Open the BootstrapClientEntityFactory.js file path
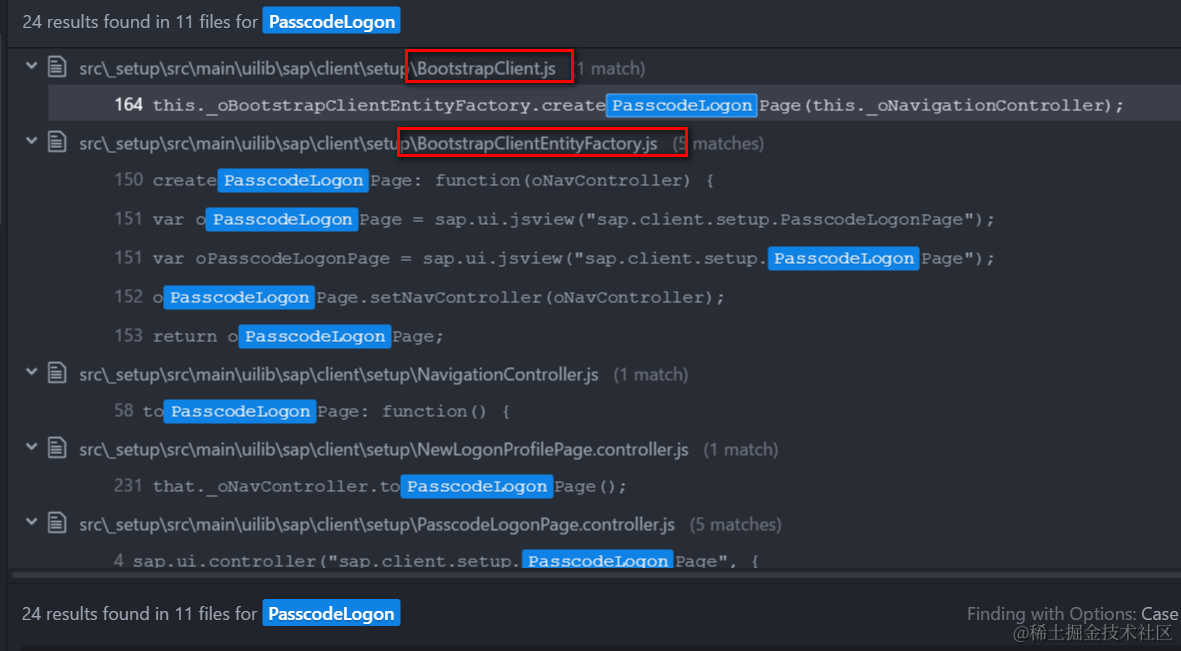Viewport: 1181px width, 651px height. (x=368, y=143)
